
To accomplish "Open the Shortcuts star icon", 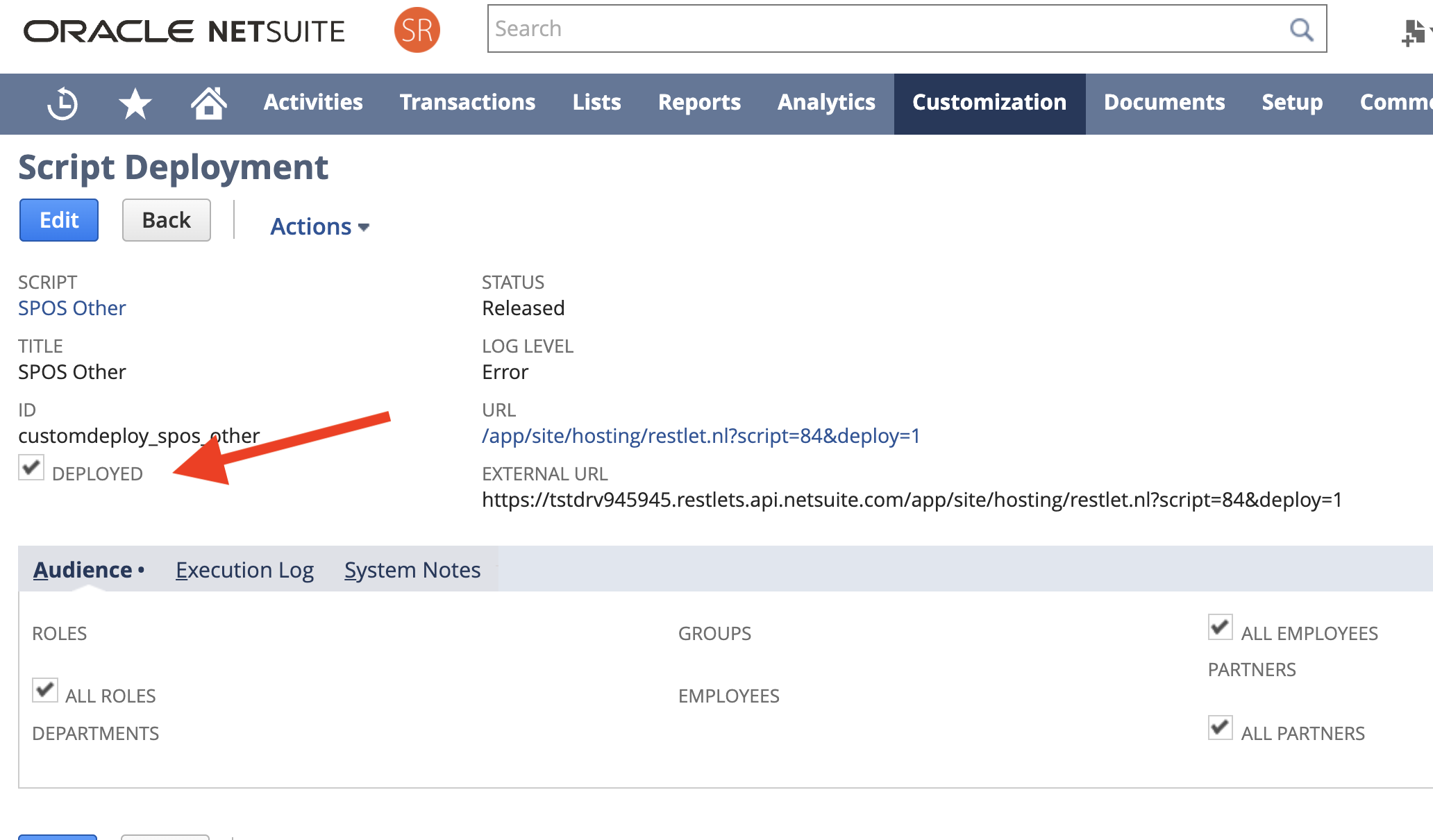I will coord(135,103).
